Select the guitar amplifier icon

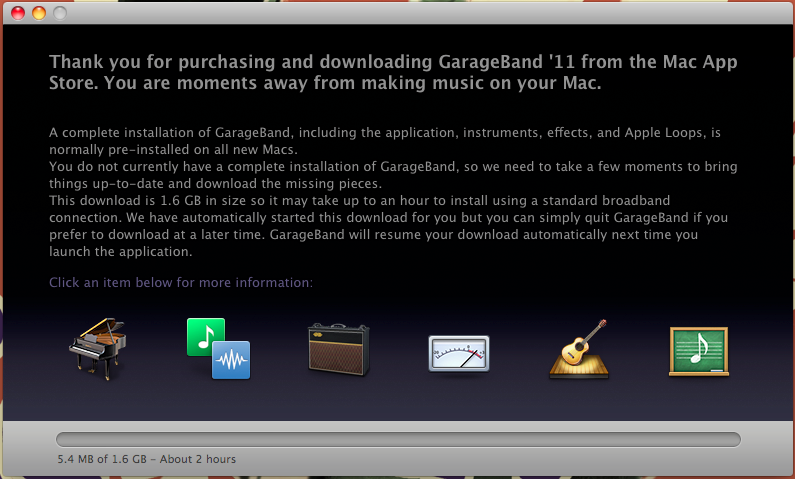339,350
